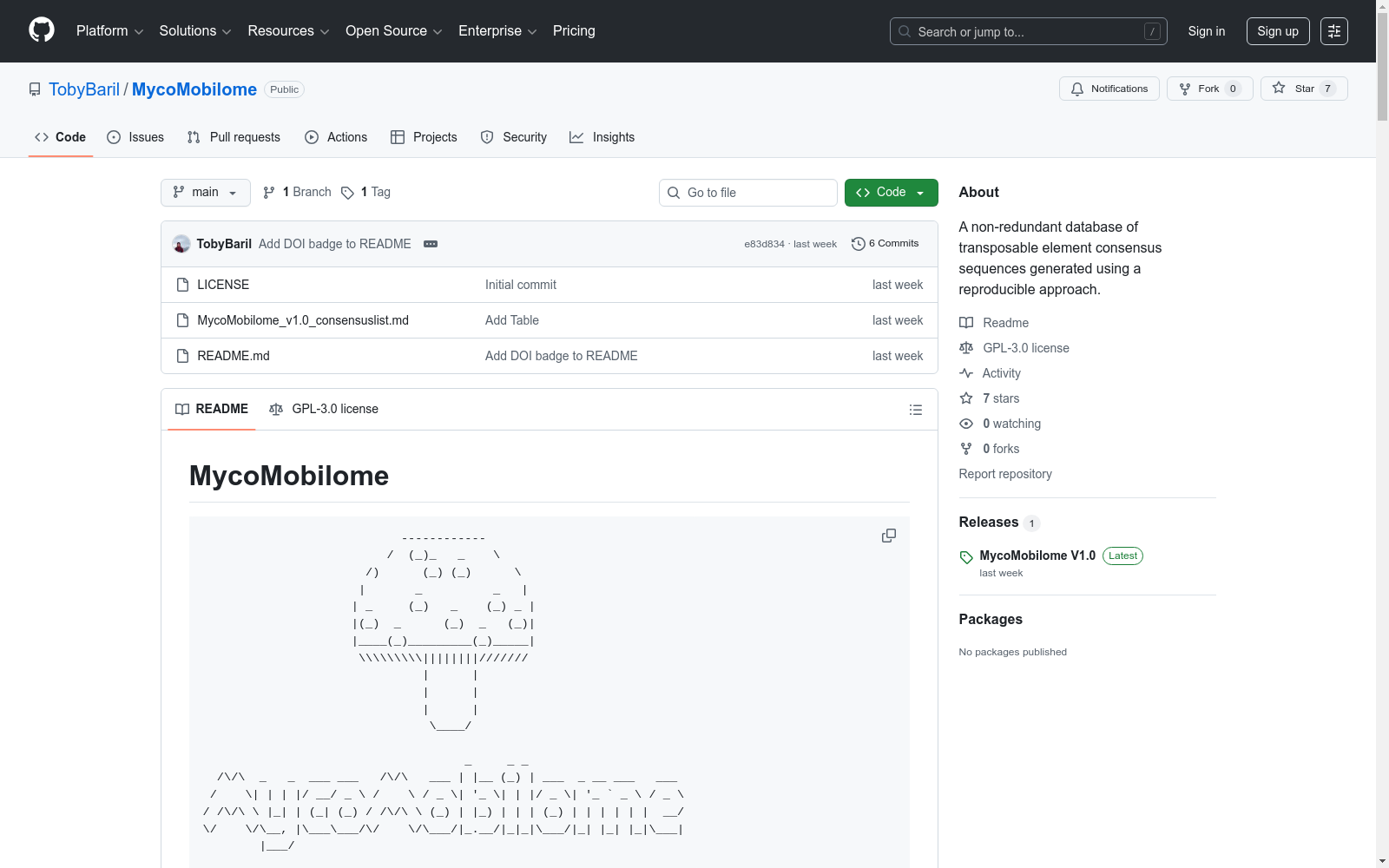Image resolution: width=1389 pixels, height=868 pixels.
Task: Expand the Platform menu
Action: coord(109,31)
